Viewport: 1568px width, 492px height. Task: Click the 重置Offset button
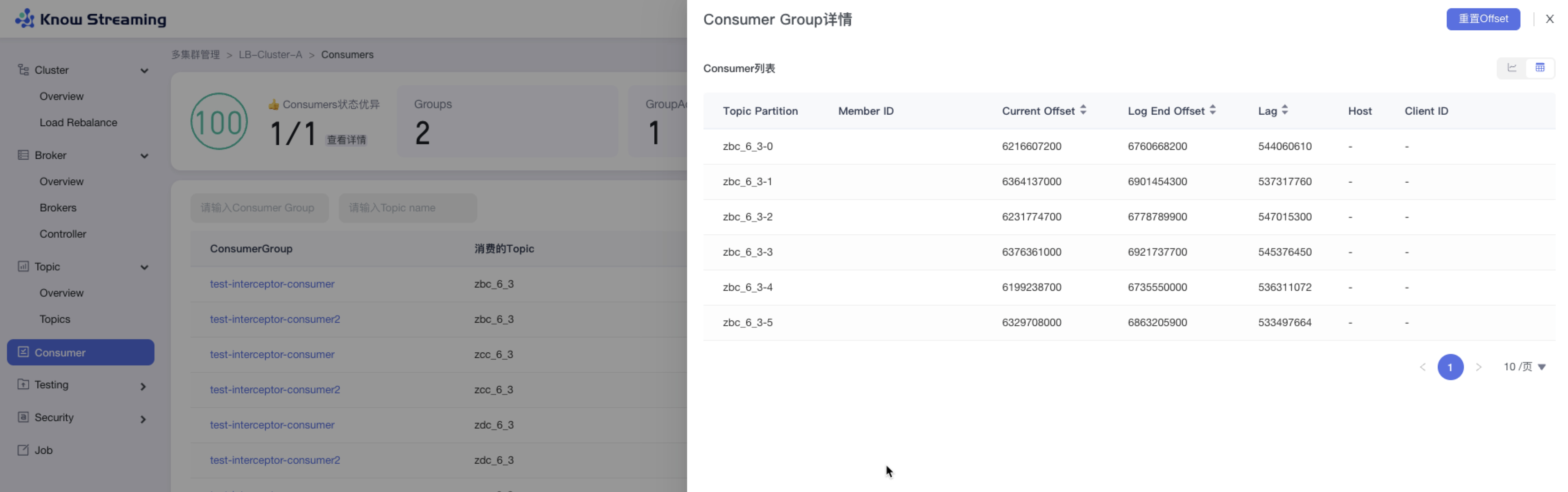(x=1483, y=19)
